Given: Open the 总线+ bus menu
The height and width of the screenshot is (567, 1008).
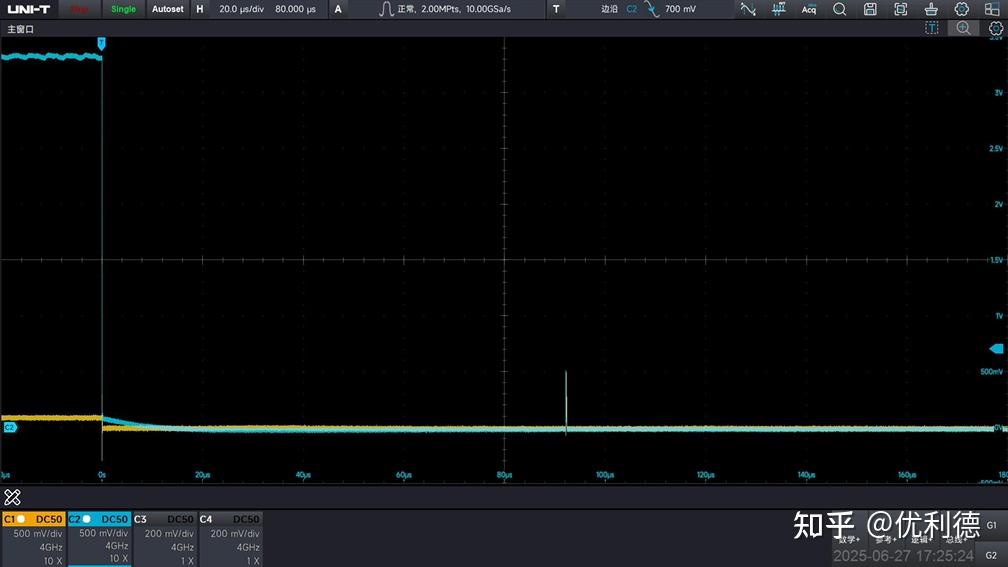Looking at the screenshot, I should (x=957, y=540).
